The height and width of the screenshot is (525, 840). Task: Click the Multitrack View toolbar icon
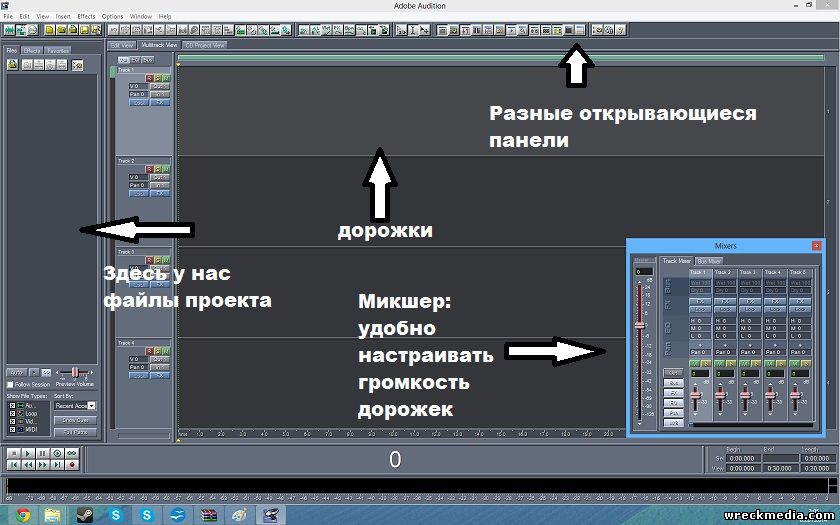tap(21, 30)
